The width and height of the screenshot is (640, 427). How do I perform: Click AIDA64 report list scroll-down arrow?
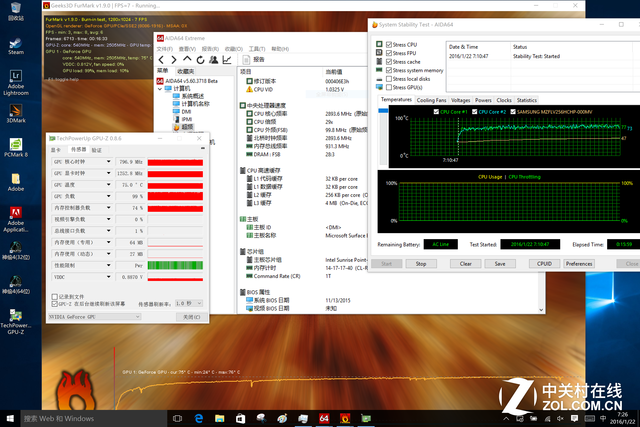pos(541,310)
